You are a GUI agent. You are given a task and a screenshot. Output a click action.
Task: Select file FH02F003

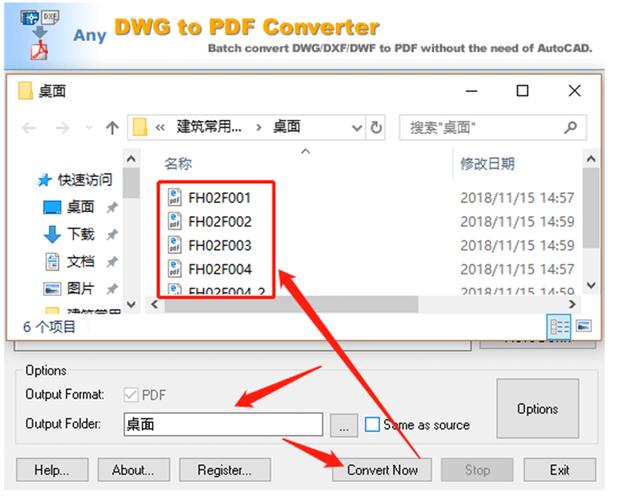point(220,246)
